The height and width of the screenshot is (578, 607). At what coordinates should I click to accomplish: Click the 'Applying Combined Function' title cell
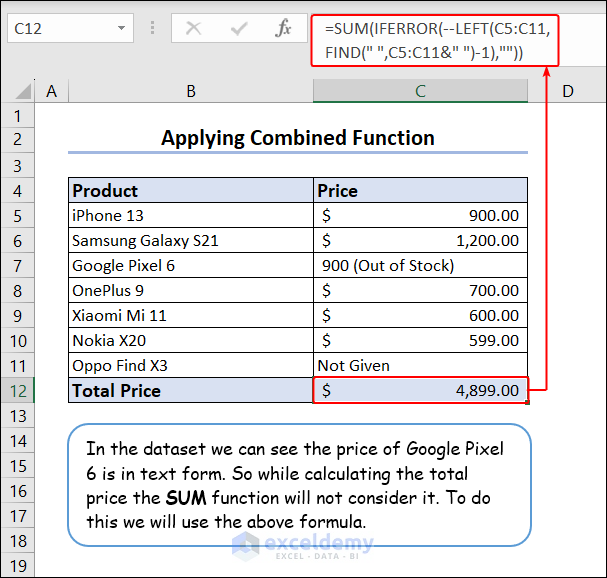(298, 138)
